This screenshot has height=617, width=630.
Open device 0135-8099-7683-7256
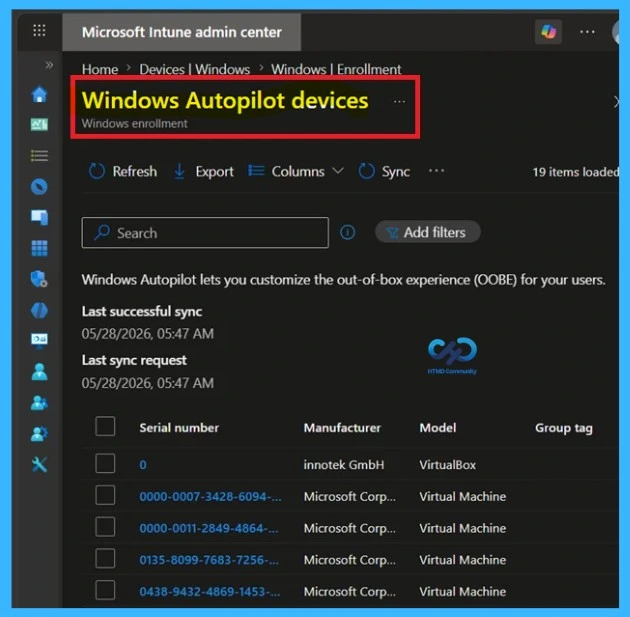[209, 560]
